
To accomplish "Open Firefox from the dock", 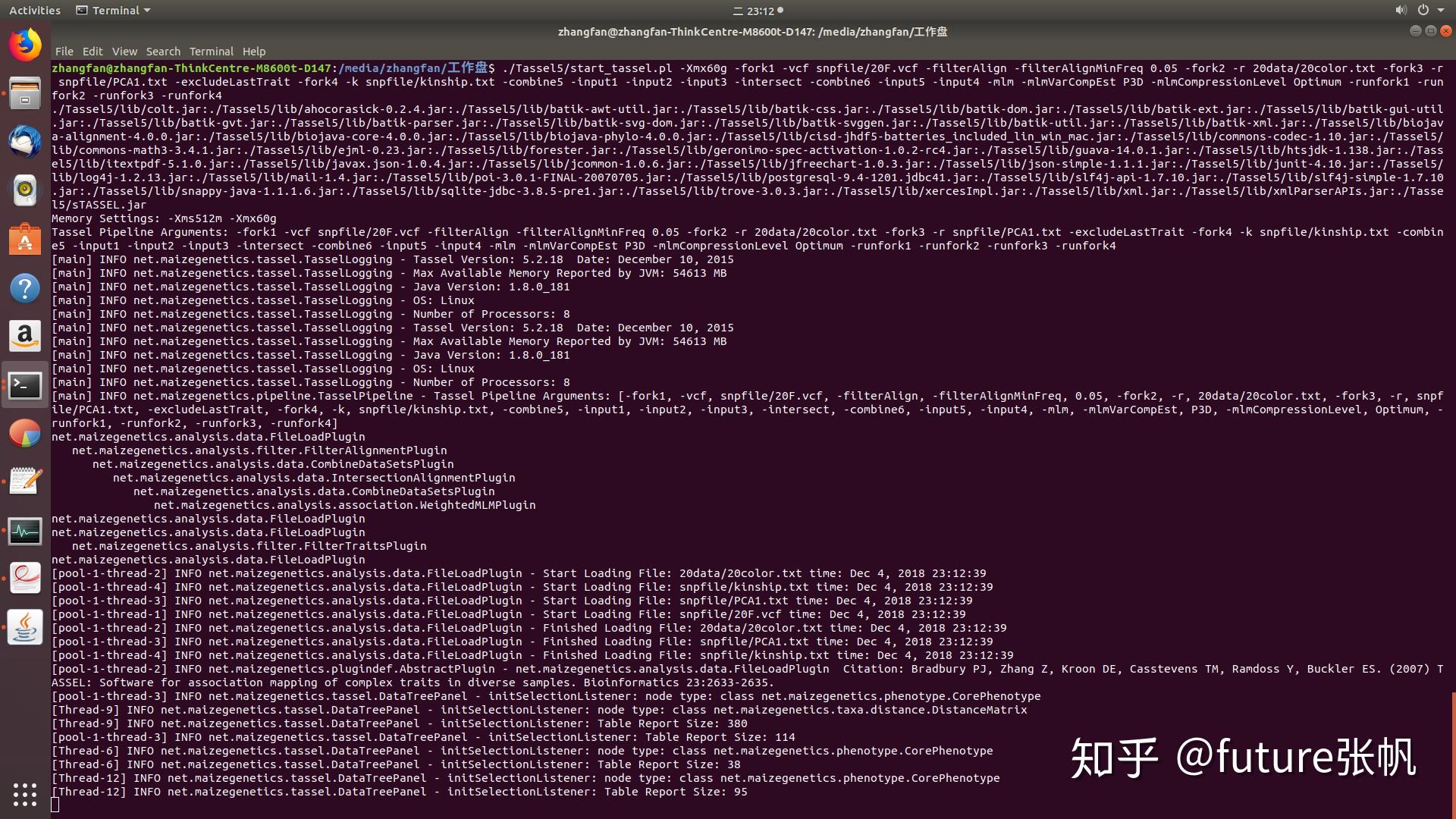I will coord(25,45).
